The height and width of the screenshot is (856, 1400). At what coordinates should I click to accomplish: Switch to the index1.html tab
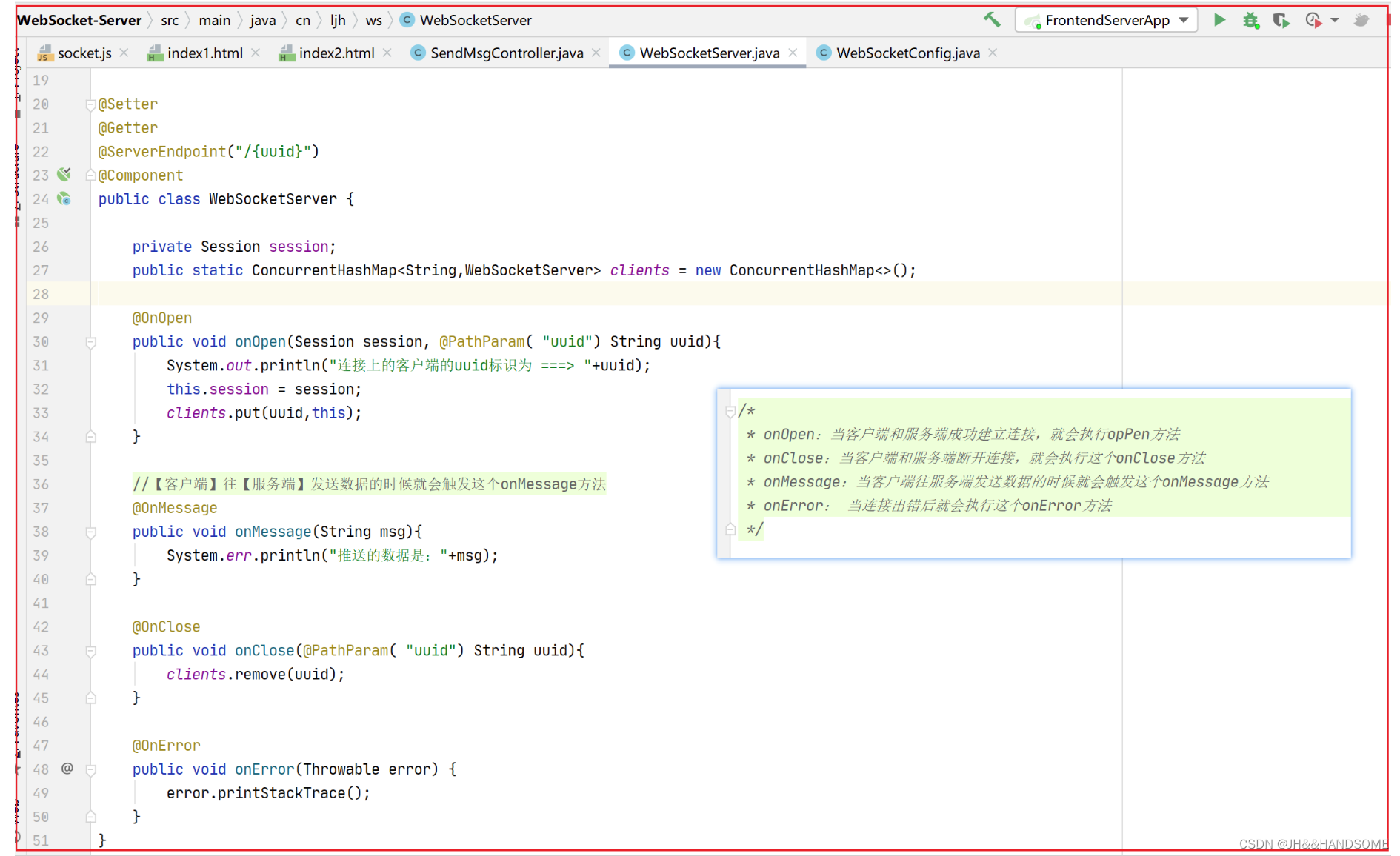tap(205, 53)
